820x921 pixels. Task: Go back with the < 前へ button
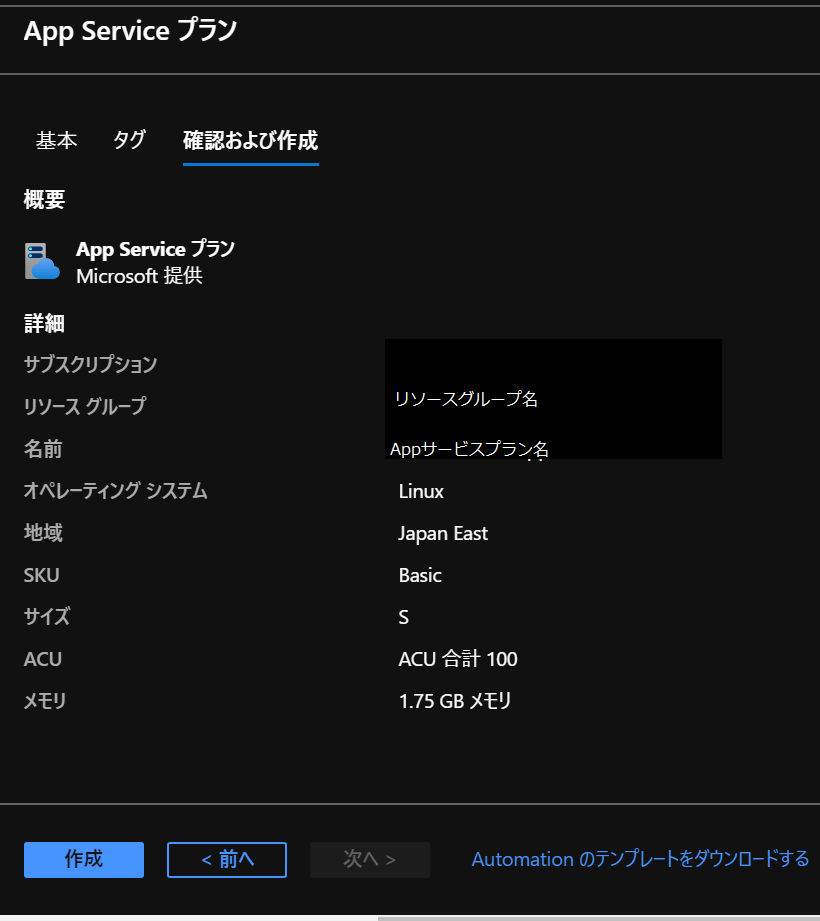click(227, 859)
